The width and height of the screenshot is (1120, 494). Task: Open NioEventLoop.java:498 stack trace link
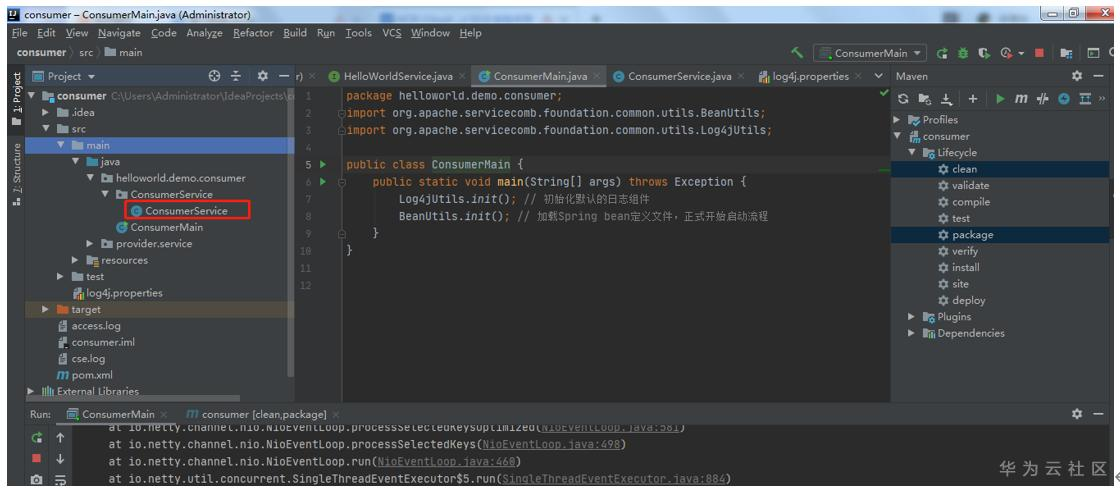[551, 445]
